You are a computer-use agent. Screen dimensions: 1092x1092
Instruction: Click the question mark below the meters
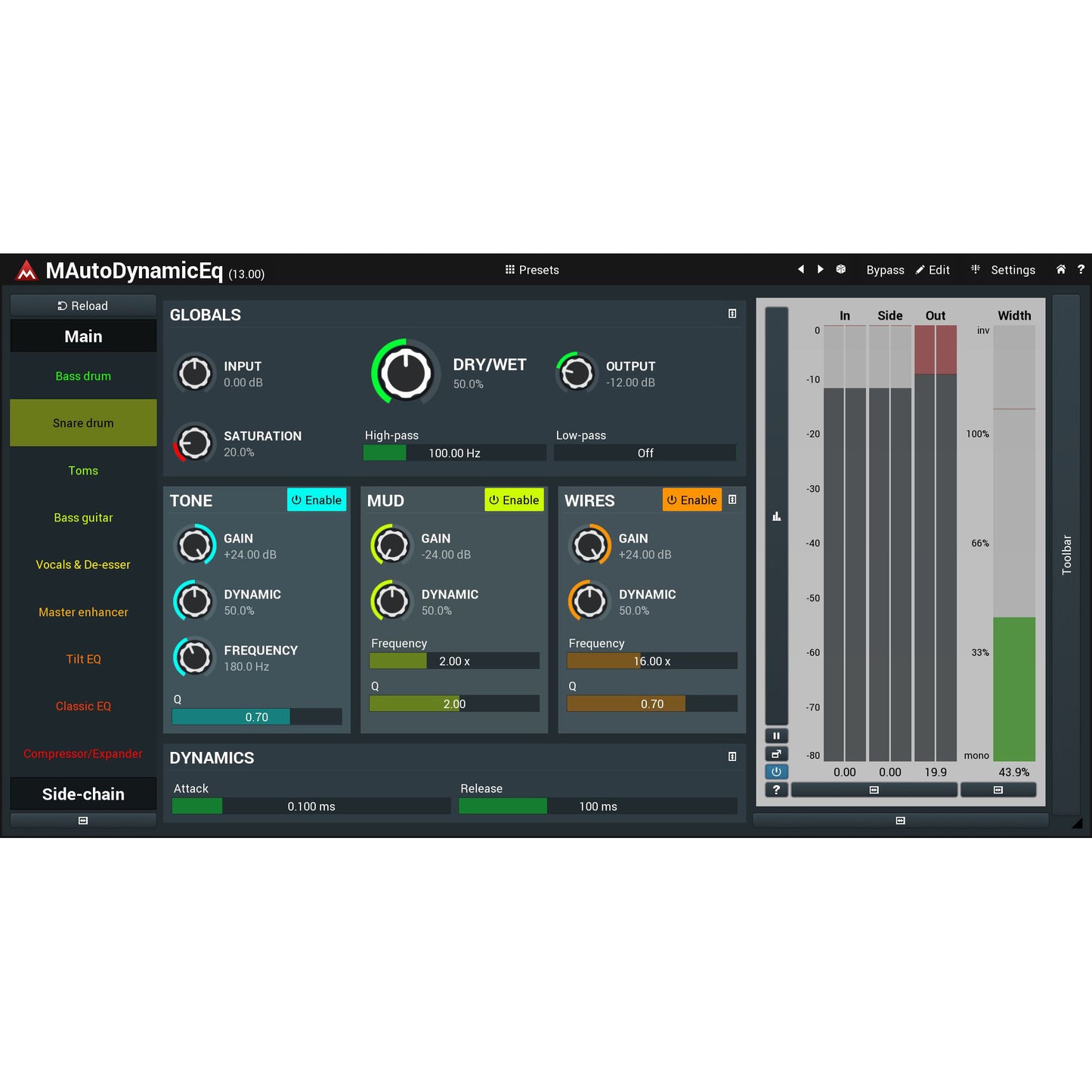[x=776, y=790]
